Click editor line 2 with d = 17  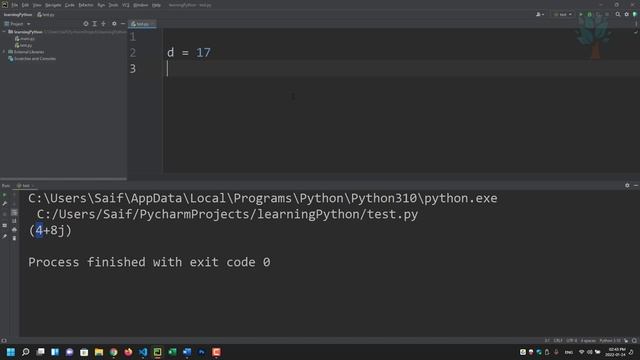click(189, 53)
